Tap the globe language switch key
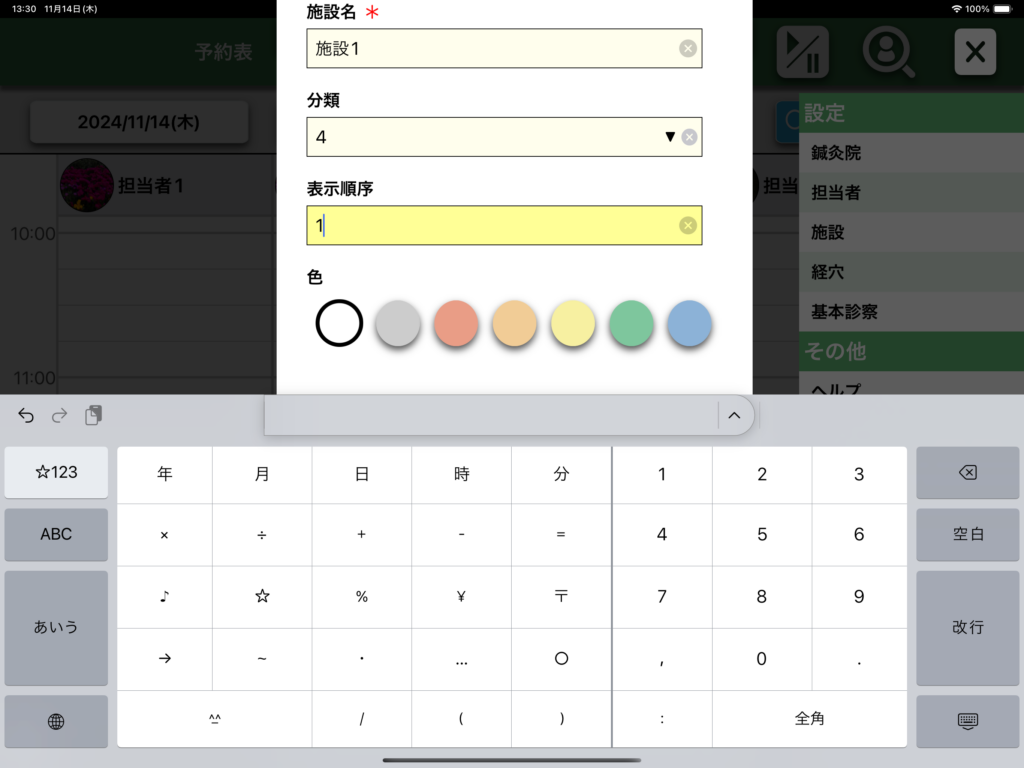 click(56, 721)
